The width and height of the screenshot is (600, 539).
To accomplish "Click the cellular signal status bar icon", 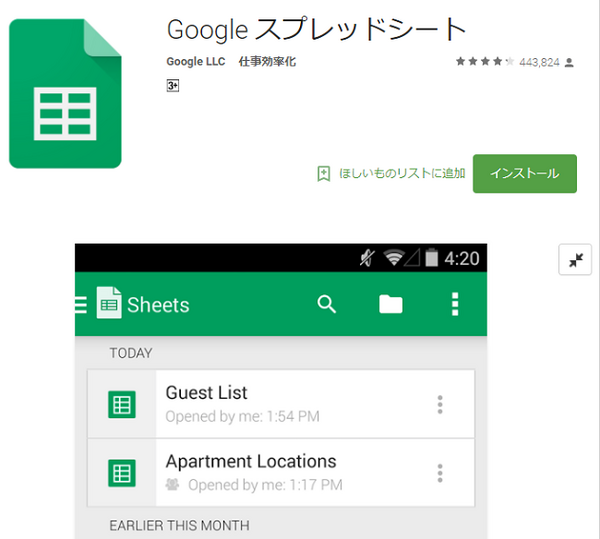I will pyautogui.click(x=412, y=257).
